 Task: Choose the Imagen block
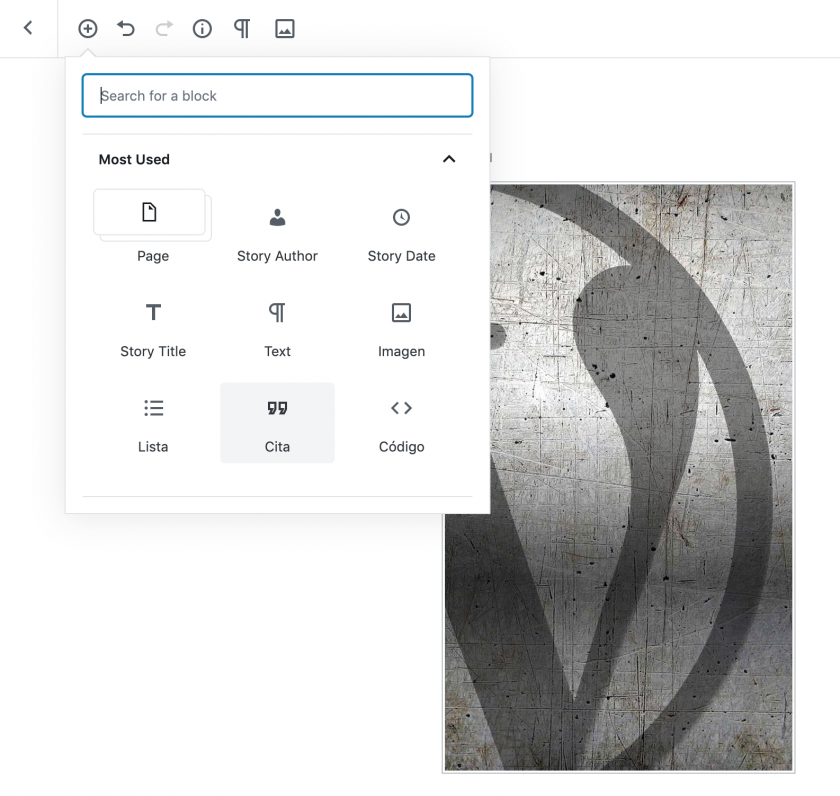(x=401, y=328)
